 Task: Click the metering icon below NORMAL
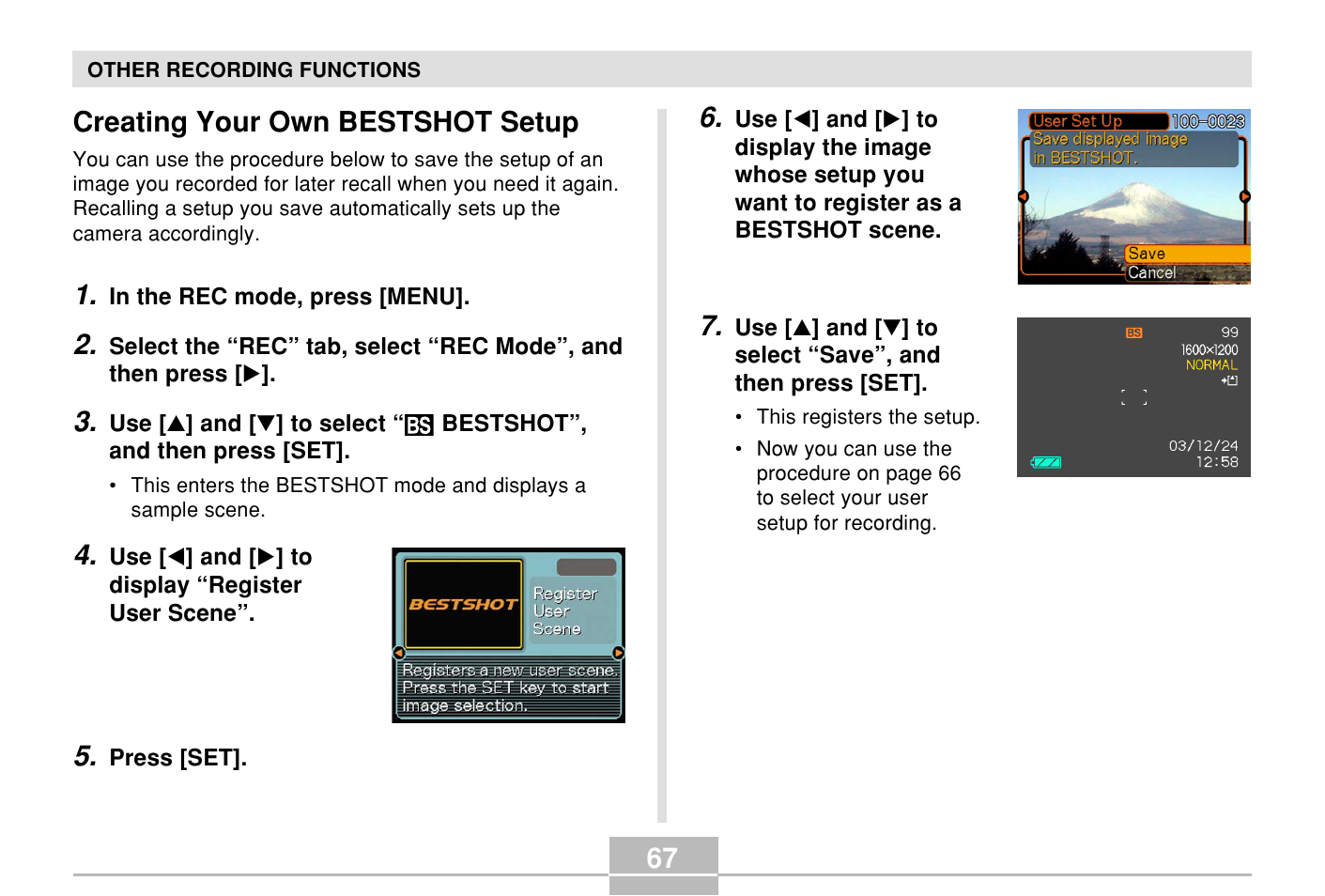pyautogui.click(x=1229, y=380)
